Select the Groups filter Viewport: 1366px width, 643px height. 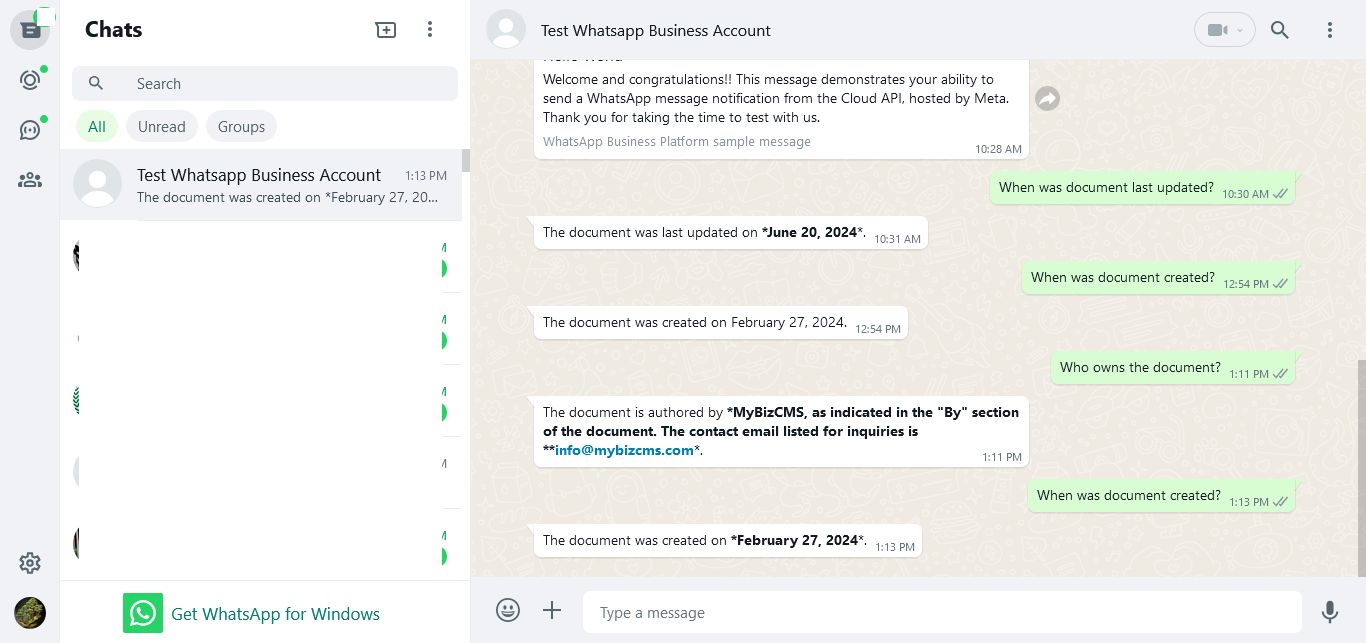click(241, 127)
